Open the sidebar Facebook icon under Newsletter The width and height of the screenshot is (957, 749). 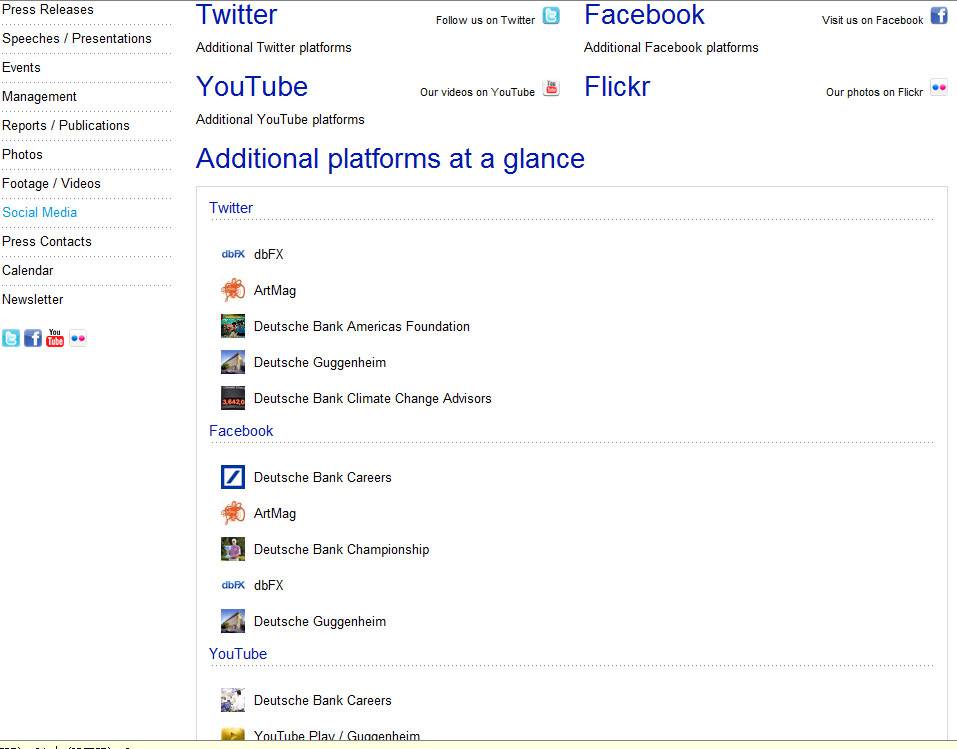pyautogui.click(x=33, y=338)
